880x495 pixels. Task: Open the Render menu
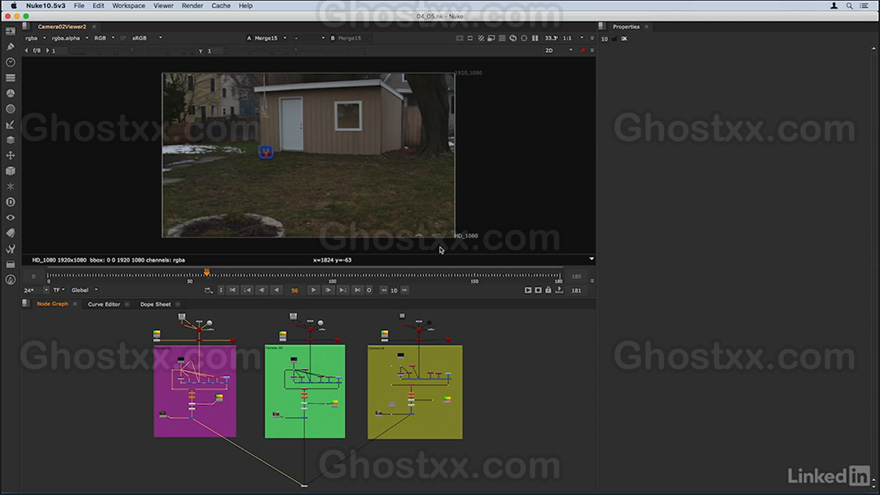192,6
